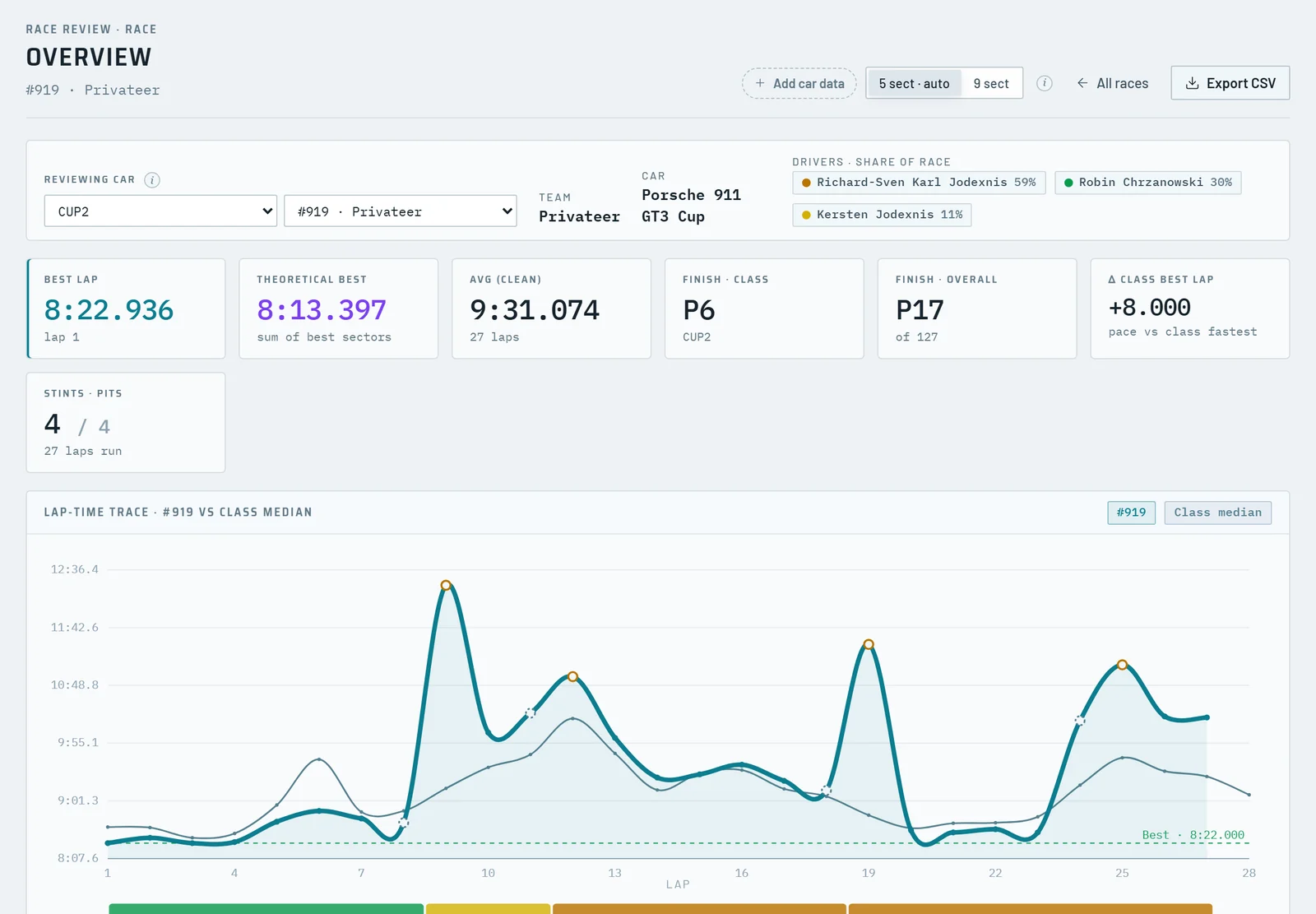The height and width of the screenshot is (914, 1316).
Task: Click the download icon in Export CSV
Action: click(1192, 83)
